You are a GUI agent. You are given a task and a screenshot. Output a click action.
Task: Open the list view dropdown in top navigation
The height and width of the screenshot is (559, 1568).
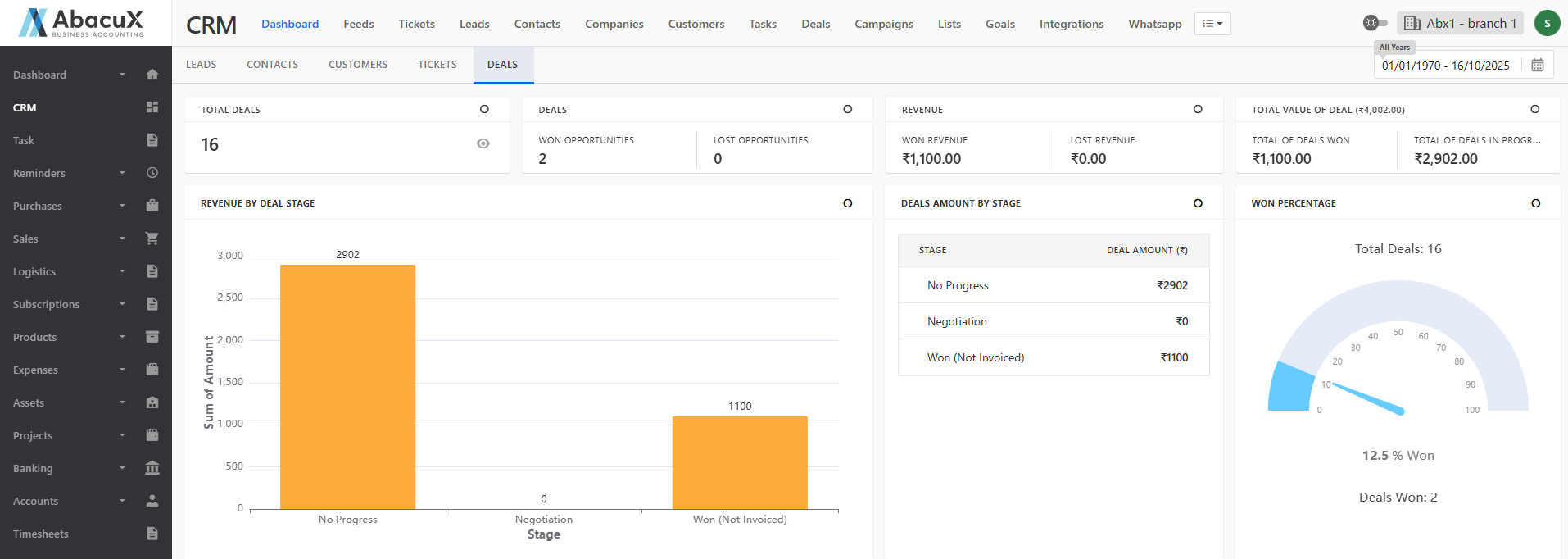pyautogui.click(x=1212, y=24)
